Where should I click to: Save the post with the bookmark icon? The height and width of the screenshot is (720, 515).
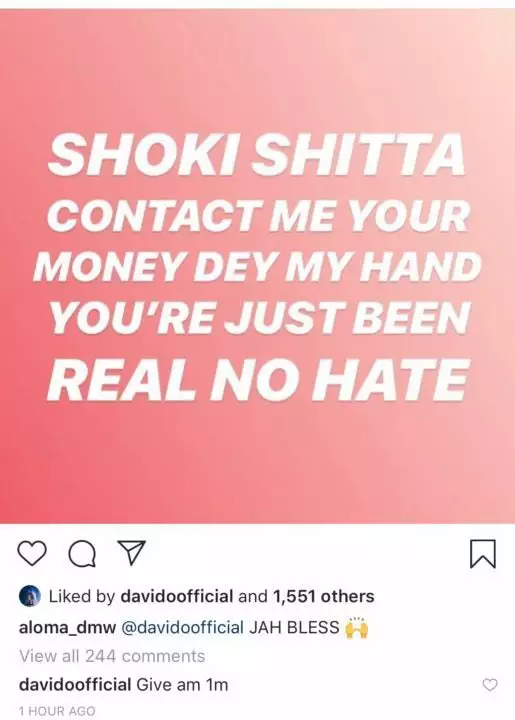coord(483,554)
